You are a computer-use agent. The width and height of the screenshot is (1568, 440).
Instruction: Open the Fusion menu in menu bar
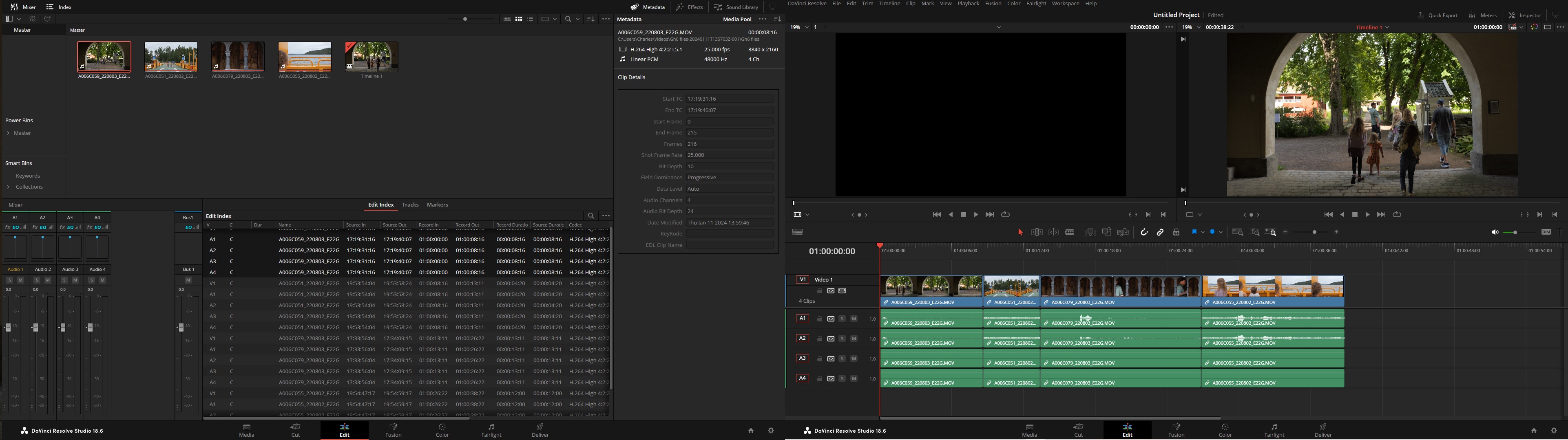(x=993, y=4)
